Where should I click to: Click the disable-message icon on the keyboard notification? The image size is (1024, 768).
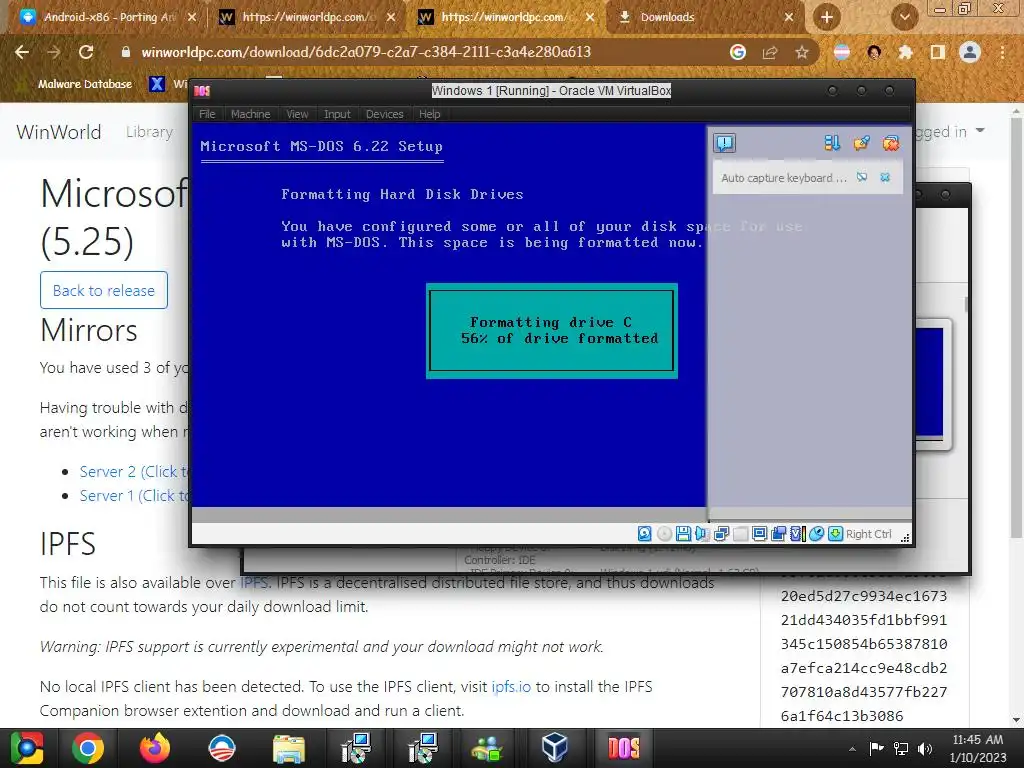tap(862, 177)
